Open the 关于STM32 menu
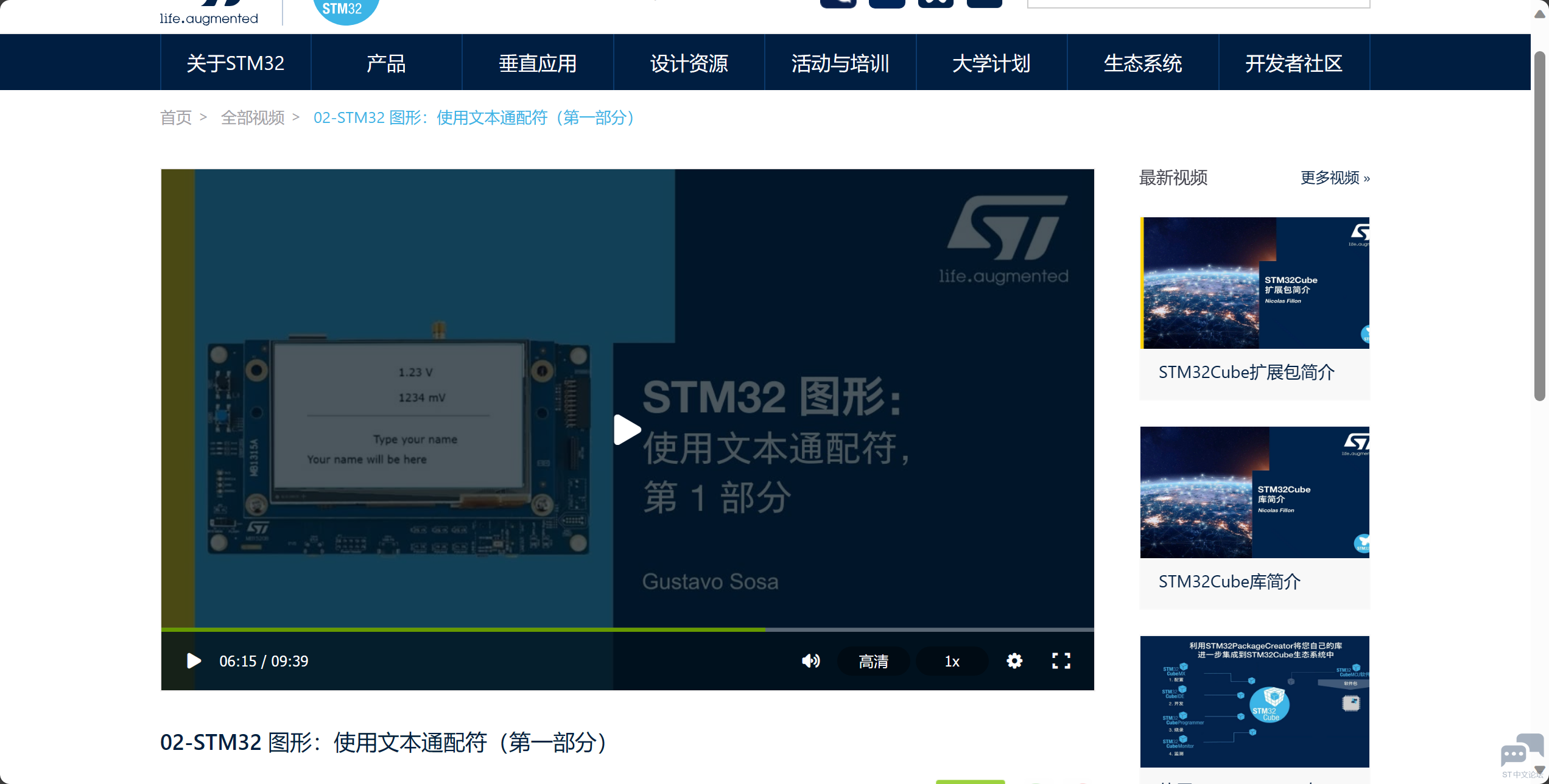 [236, 63]
